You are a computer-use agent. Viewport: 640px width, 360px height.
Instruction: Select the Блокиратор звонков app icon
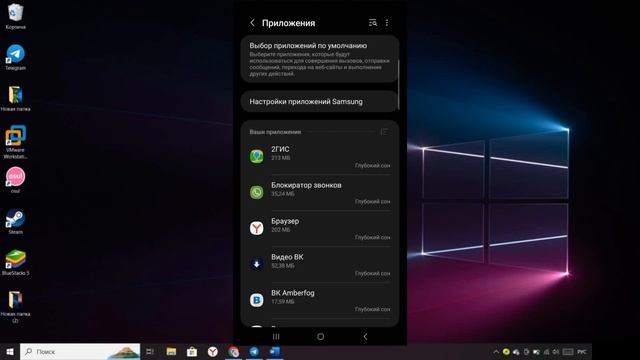point(257,192)
